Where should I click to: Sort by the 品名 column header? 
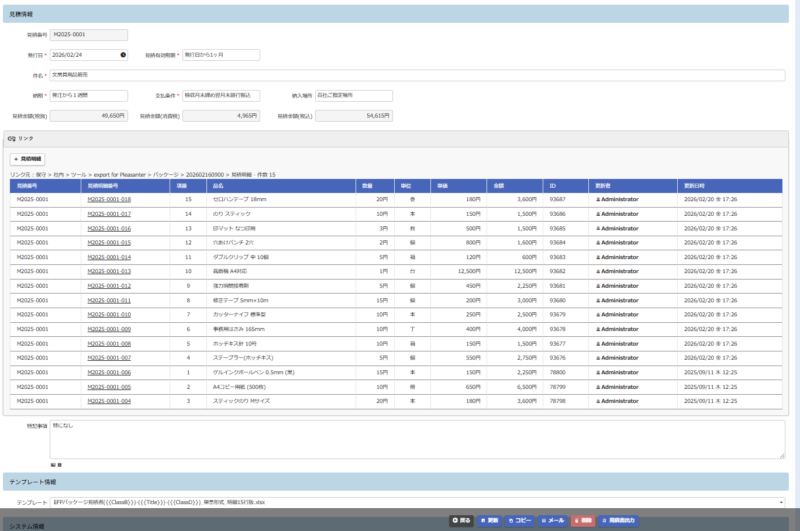click(218, 186)
